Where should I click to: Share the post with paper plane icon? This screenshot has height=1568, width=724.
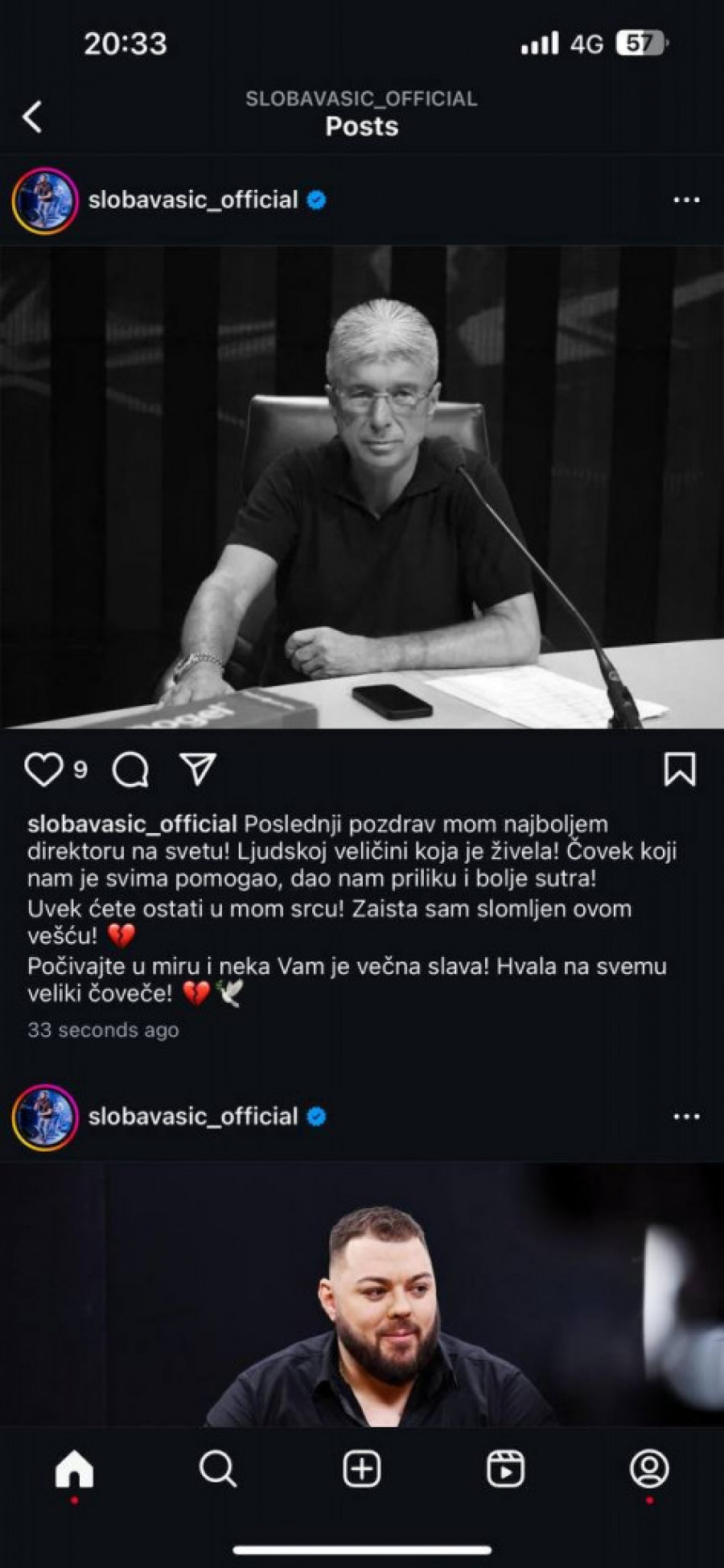[198, 770]
